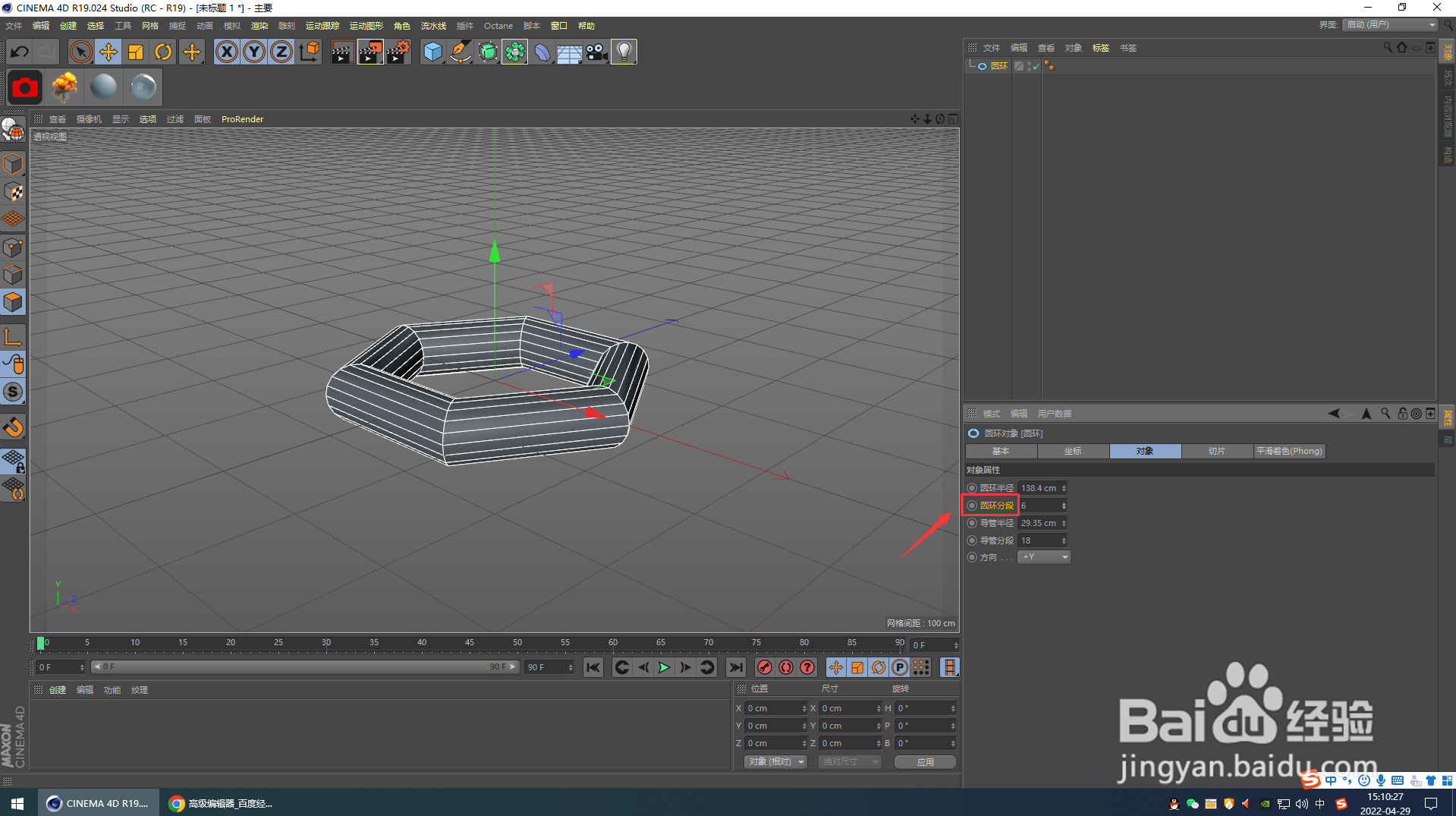The image size is (1456, 816).
Task: Add a floor environment object
Action: tap(569, 52)
